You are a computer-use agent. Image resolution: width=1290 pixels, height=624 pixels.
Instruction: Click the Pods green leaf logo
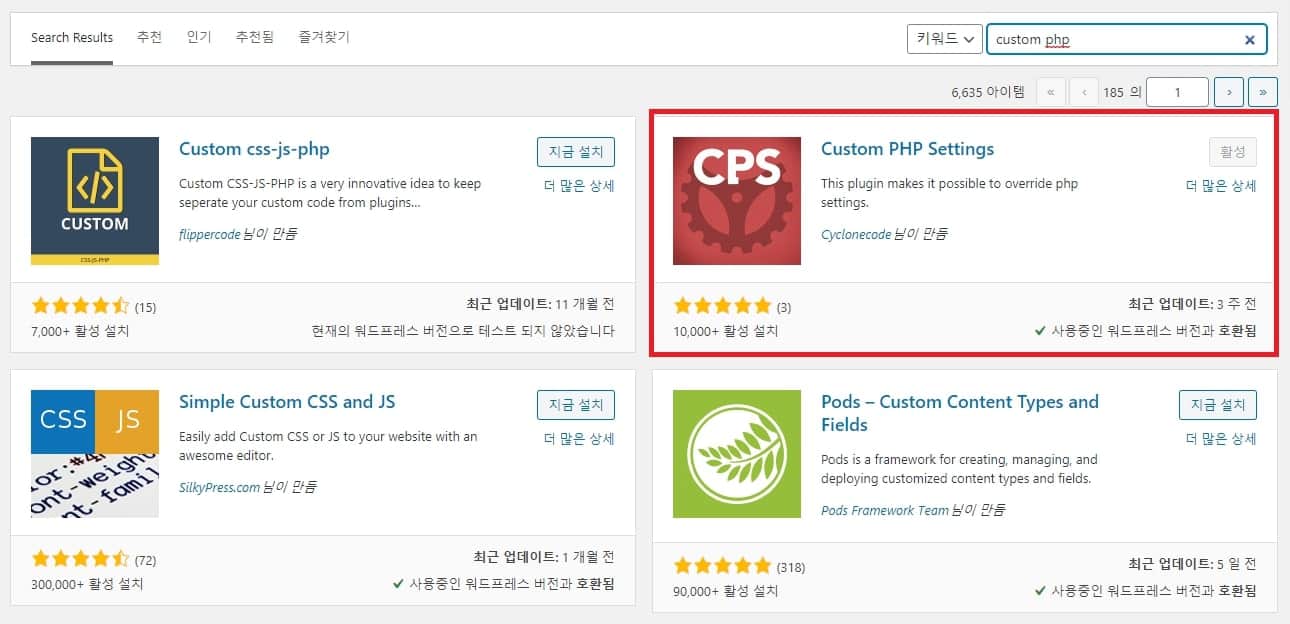pos(737,453)
